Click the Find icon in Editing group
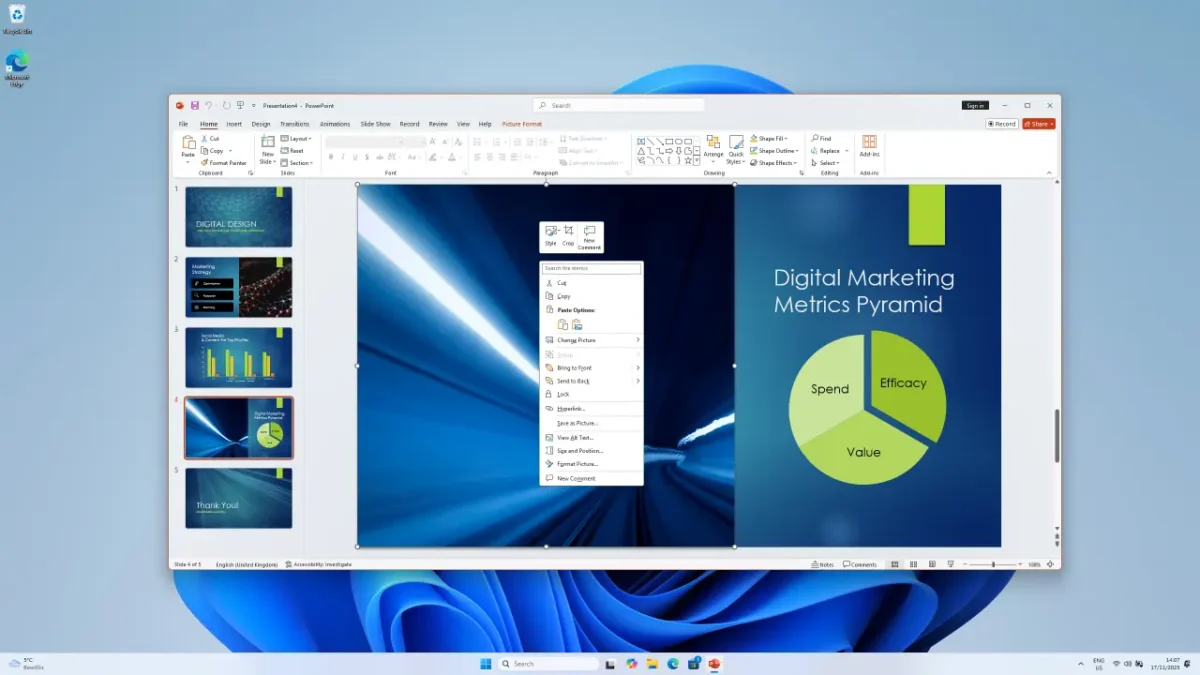Screen dimensions: 1200x675 pyautogui.click(x=821, y=139)
